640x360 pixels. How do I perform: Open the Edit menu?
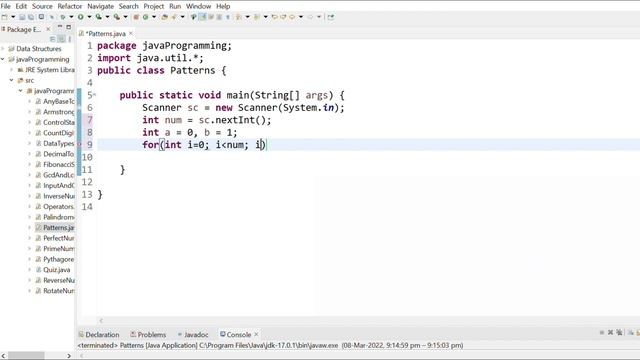pyautogui.click(x=21, y=6)
